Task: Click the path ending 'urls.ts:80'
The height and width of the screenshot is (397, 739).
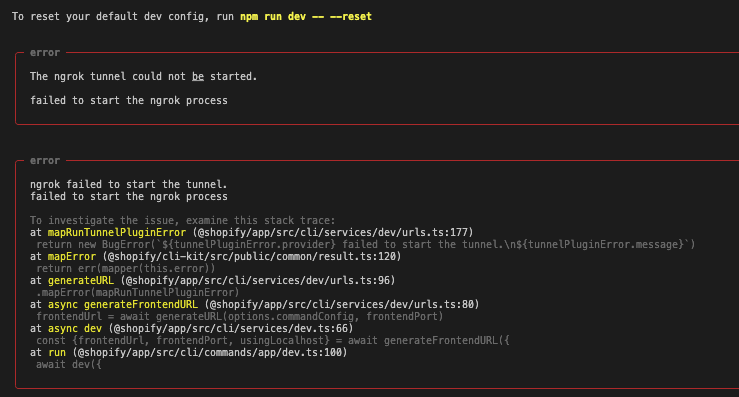Action: click(x=342, y=305)
